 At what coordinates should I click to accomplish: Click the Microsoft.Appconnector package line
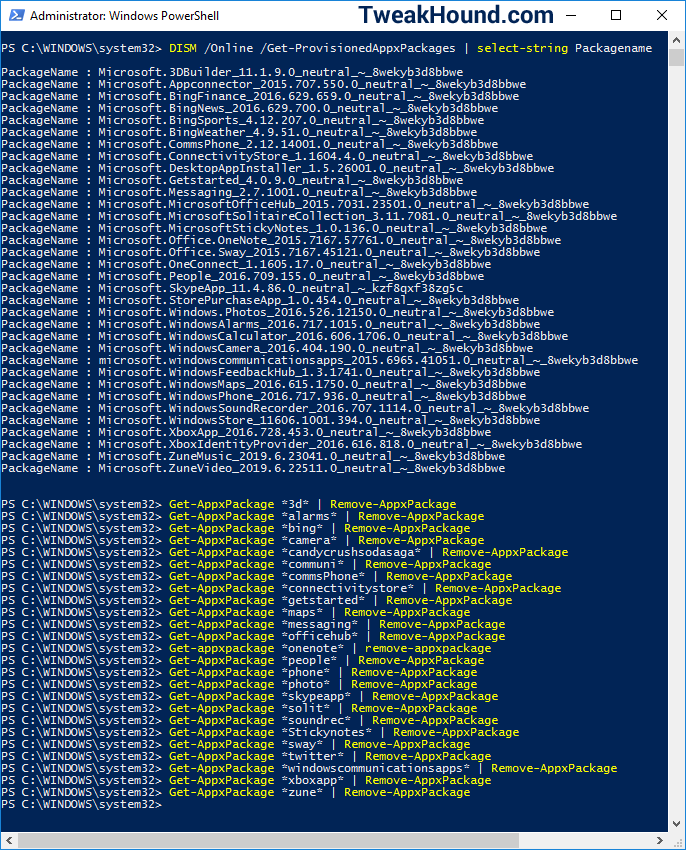pos(264,84)
